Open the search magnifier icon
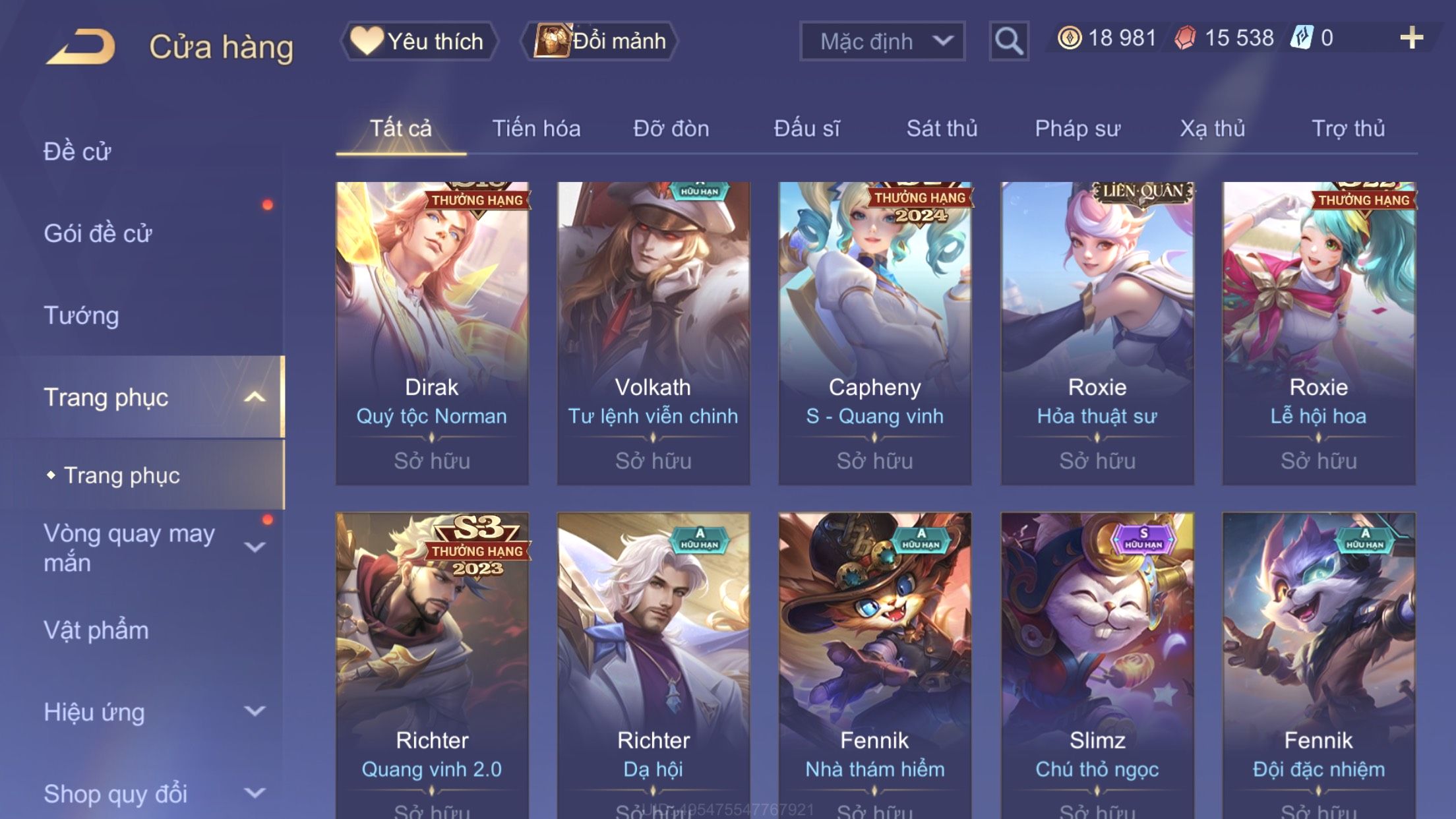1456x819 pixels. [x=1008, y=41]
